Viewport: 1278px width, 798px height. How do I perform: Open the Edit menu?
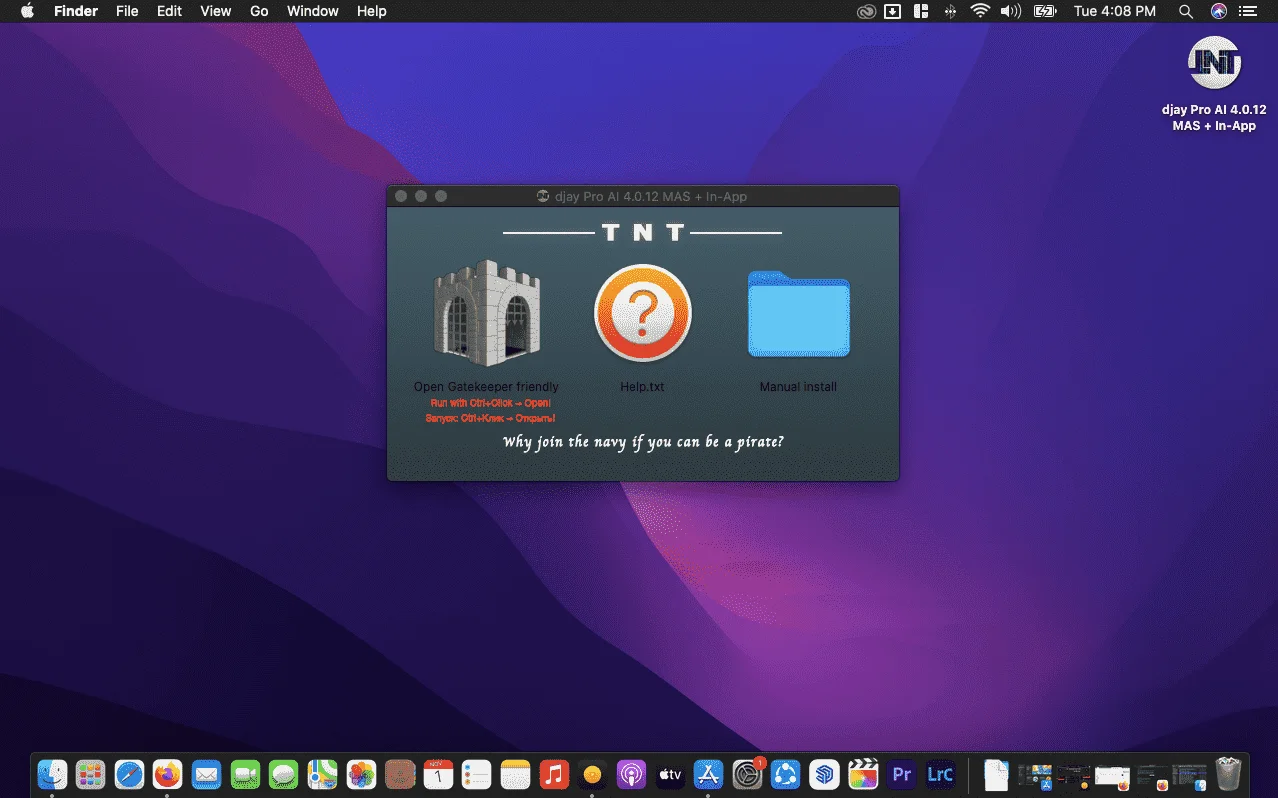tap(169, 11)
